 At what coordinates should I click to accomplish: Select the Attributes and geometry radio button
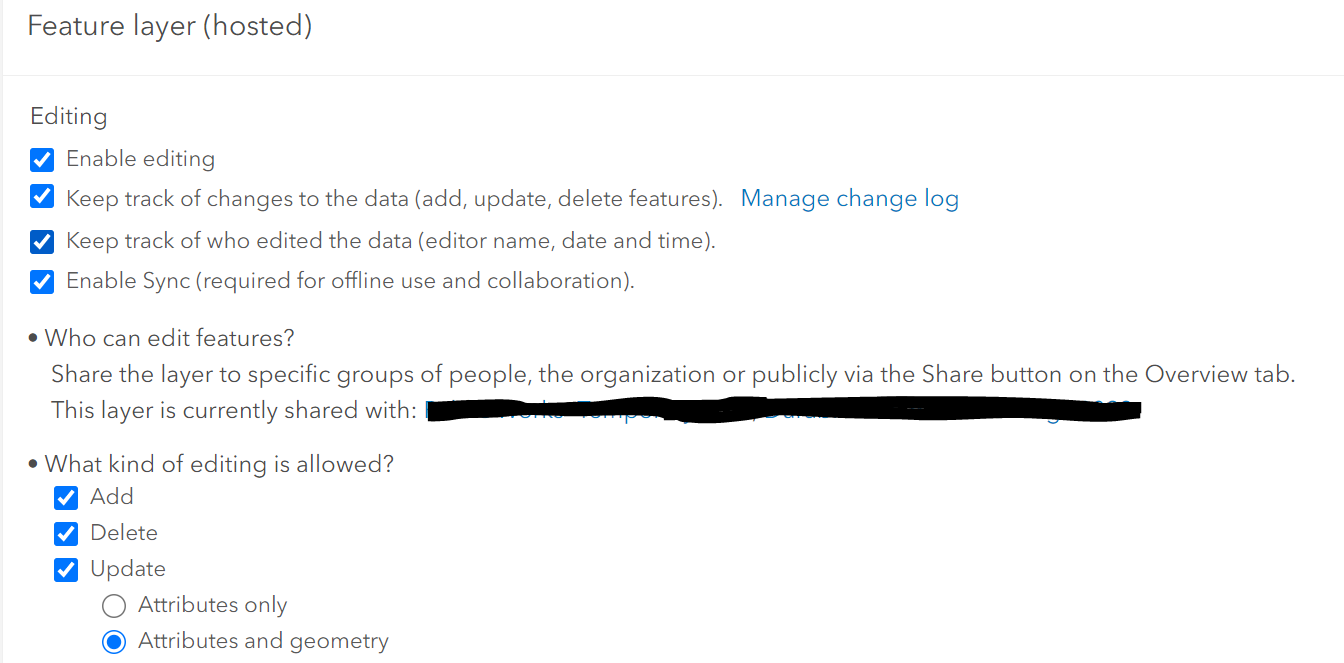(114, 641)
